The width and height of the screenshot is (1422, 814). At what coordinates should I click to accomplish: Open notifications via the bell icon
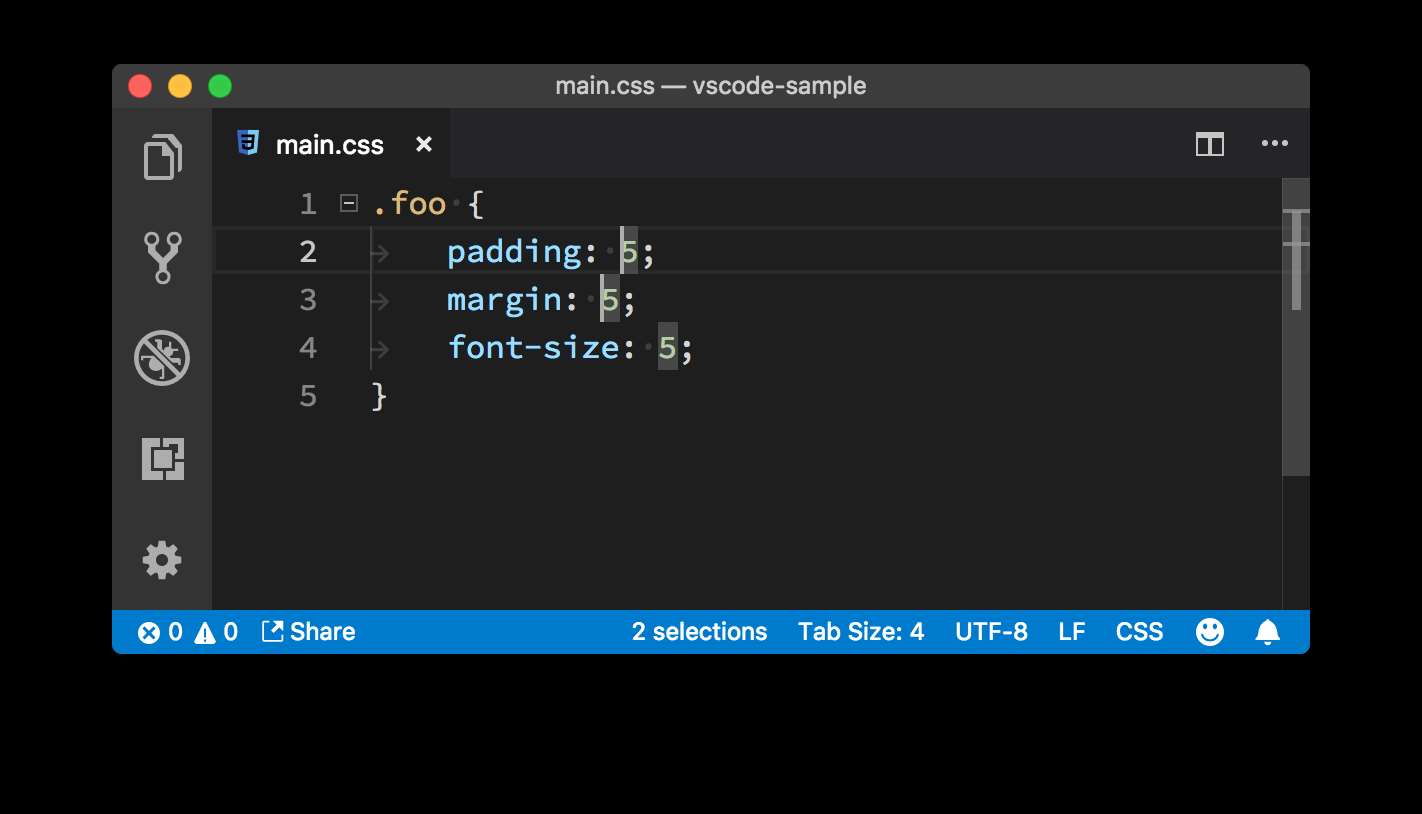pos(1267,631)
